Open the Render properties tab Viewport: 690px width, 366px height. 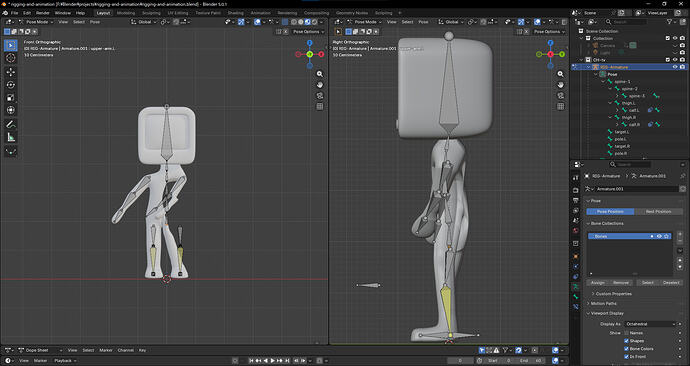click(x=576, y=190)
